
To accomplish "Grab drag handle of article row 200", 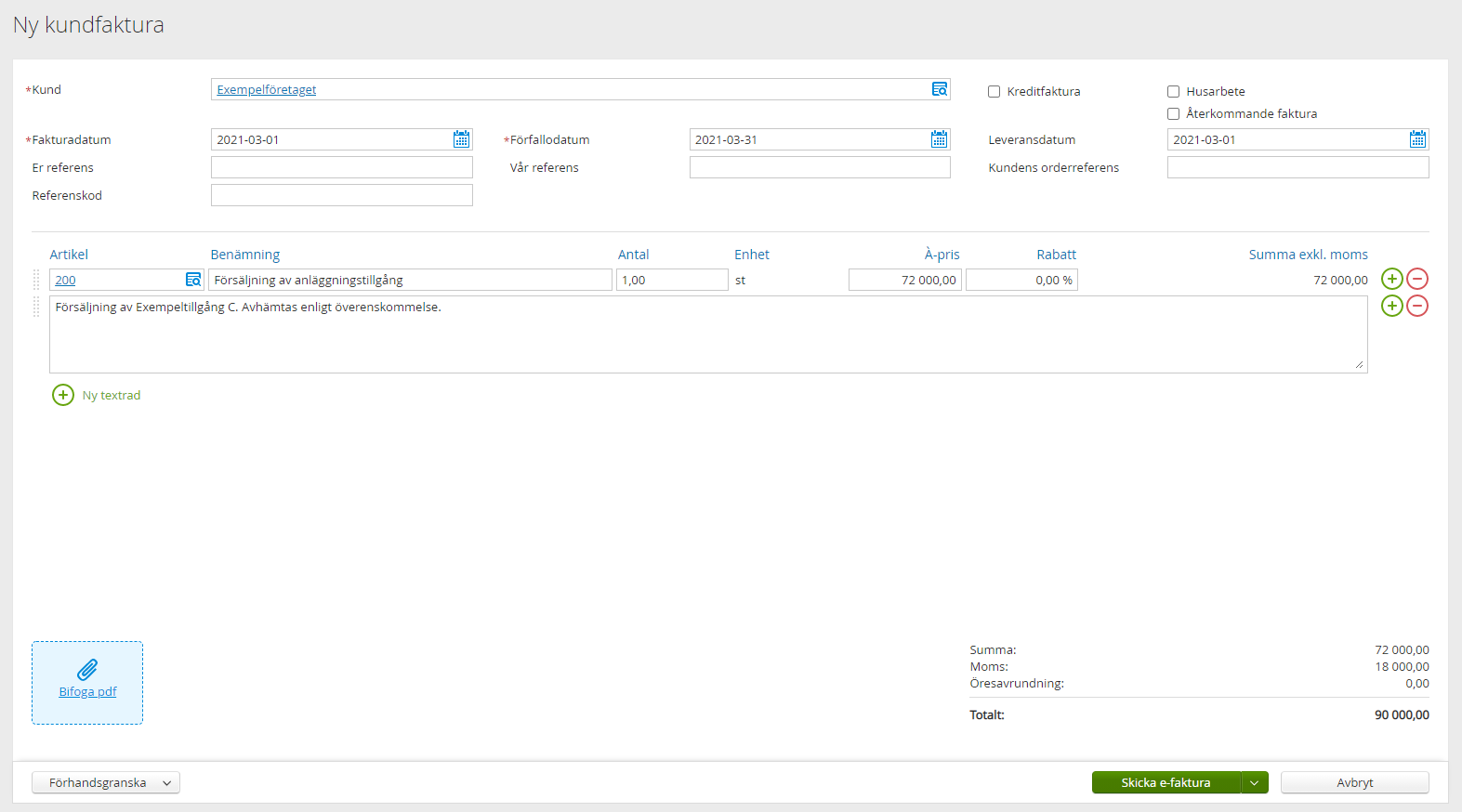I will pos(36,280).
